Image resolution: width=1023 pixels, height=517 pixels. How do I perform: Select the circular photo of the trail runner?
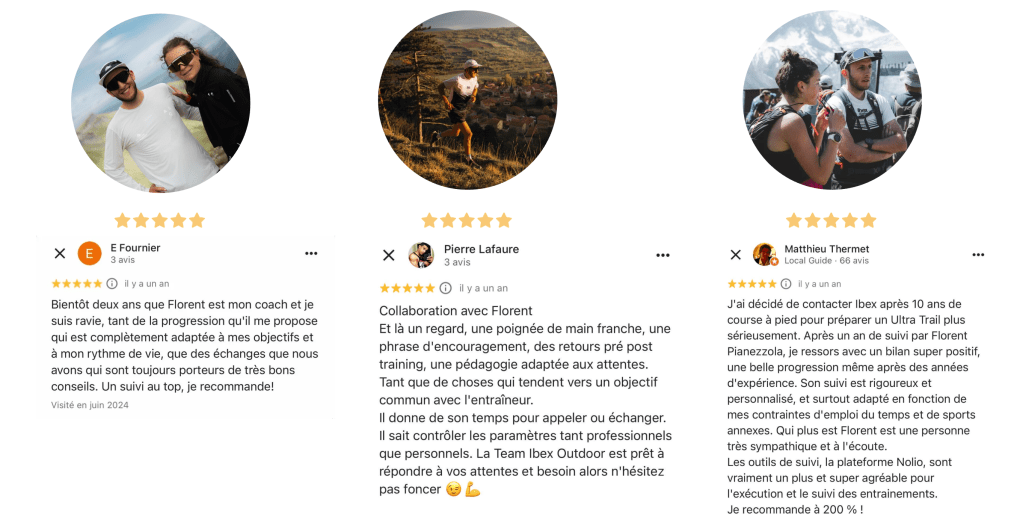[467, 100]
